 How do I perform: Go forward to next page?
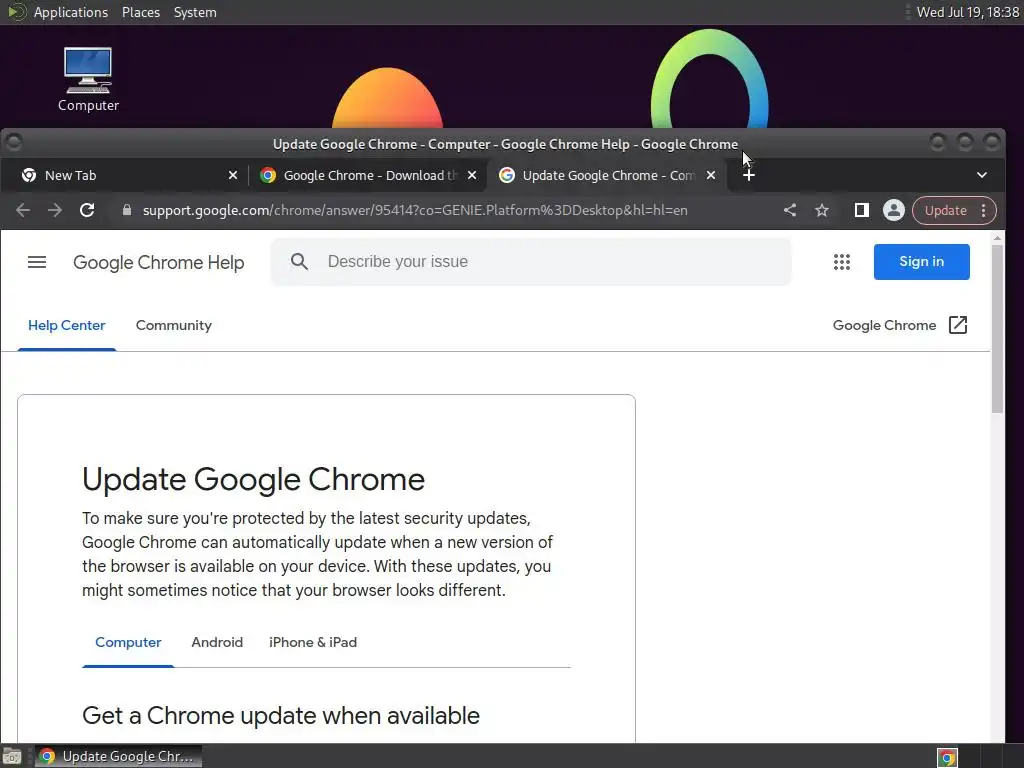tap(55, 210)
